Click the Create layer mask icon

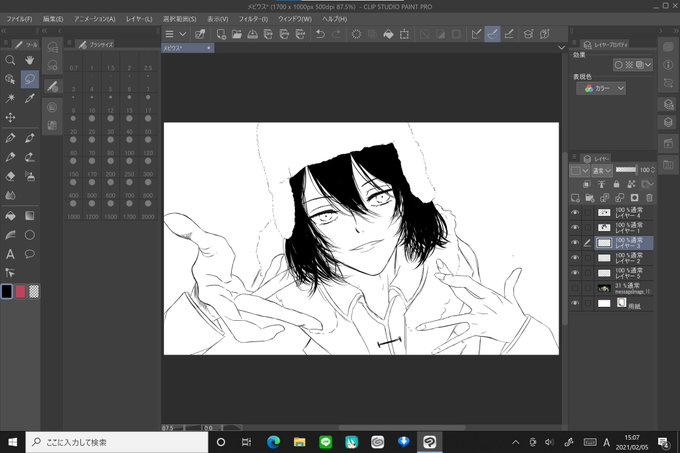(x=634, y=198)
